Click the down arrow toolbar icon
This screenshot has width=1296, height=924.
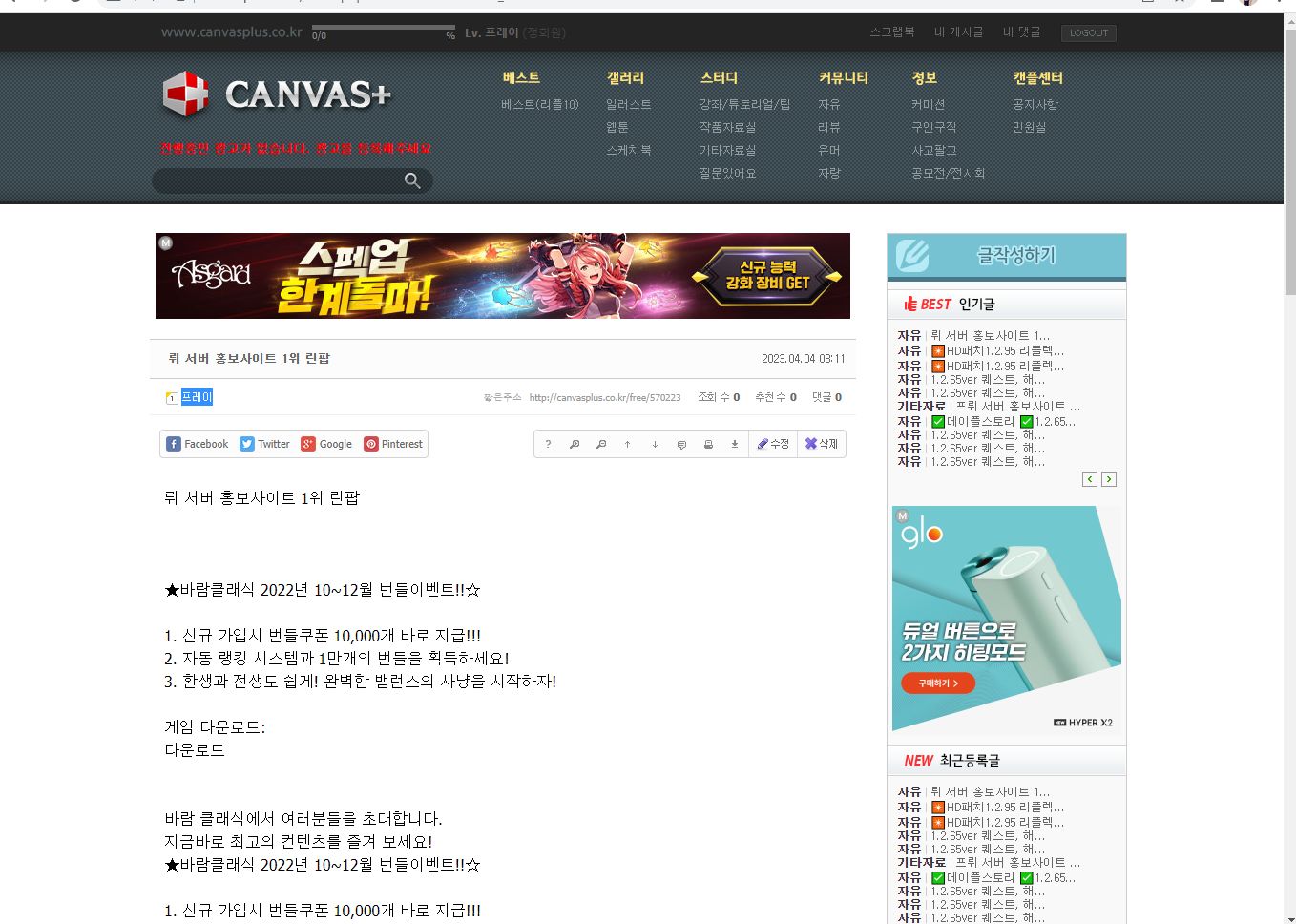(655, 444)
